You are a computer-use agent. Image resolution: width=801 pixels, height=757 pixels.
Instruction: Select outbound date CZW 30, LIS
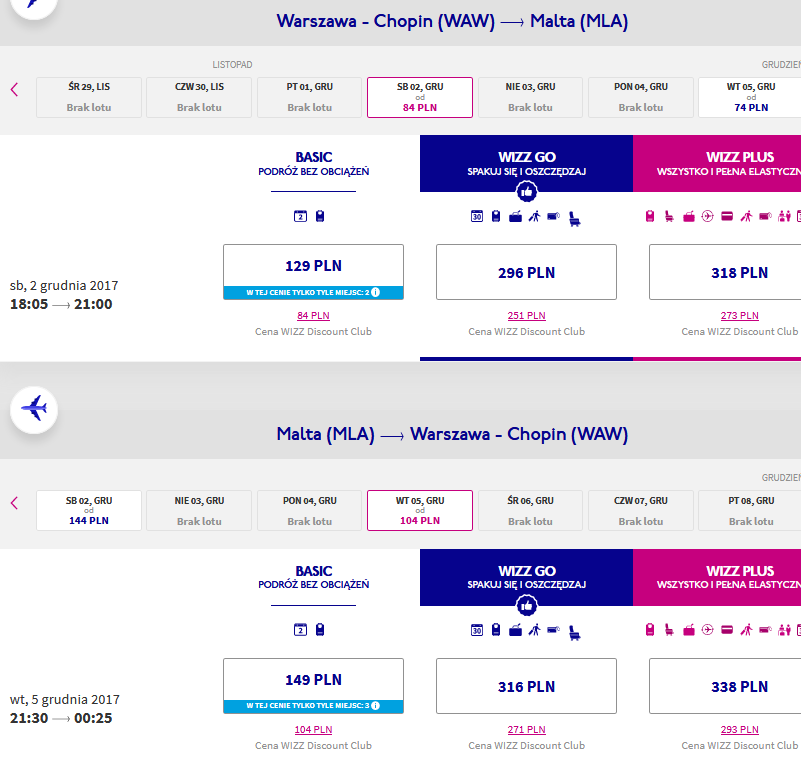point(199,97)
